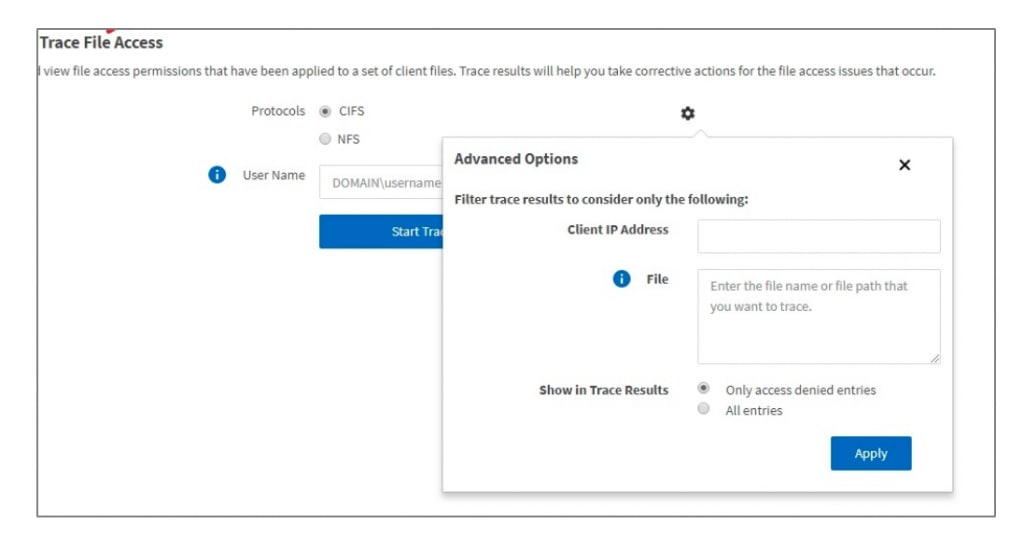Image resolution: width=1024 pixels, height=552 pixels.
Task: Click the Advanced Options popup title
Action: click(516, 159)
